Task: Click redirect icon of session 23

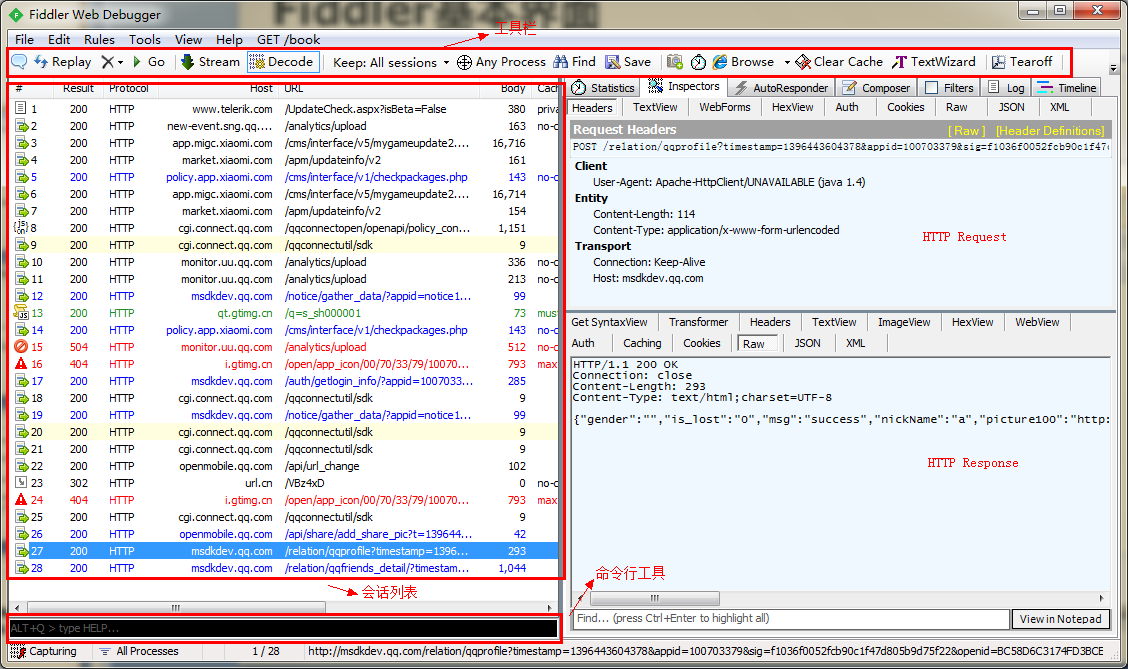Action: coord(21,483)
